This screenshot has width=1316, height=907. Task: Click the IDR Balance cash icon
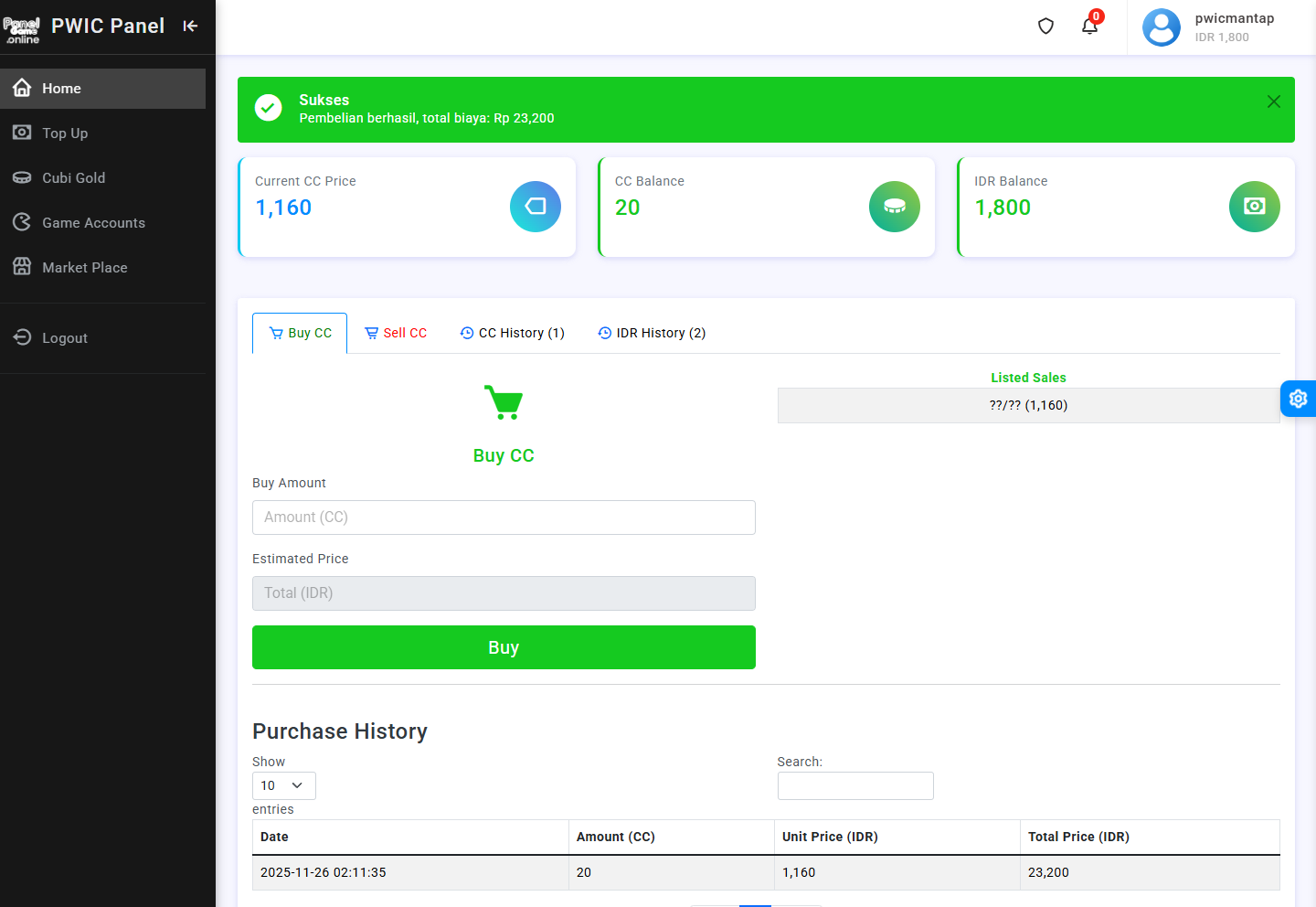click(x=1254, y=207)
